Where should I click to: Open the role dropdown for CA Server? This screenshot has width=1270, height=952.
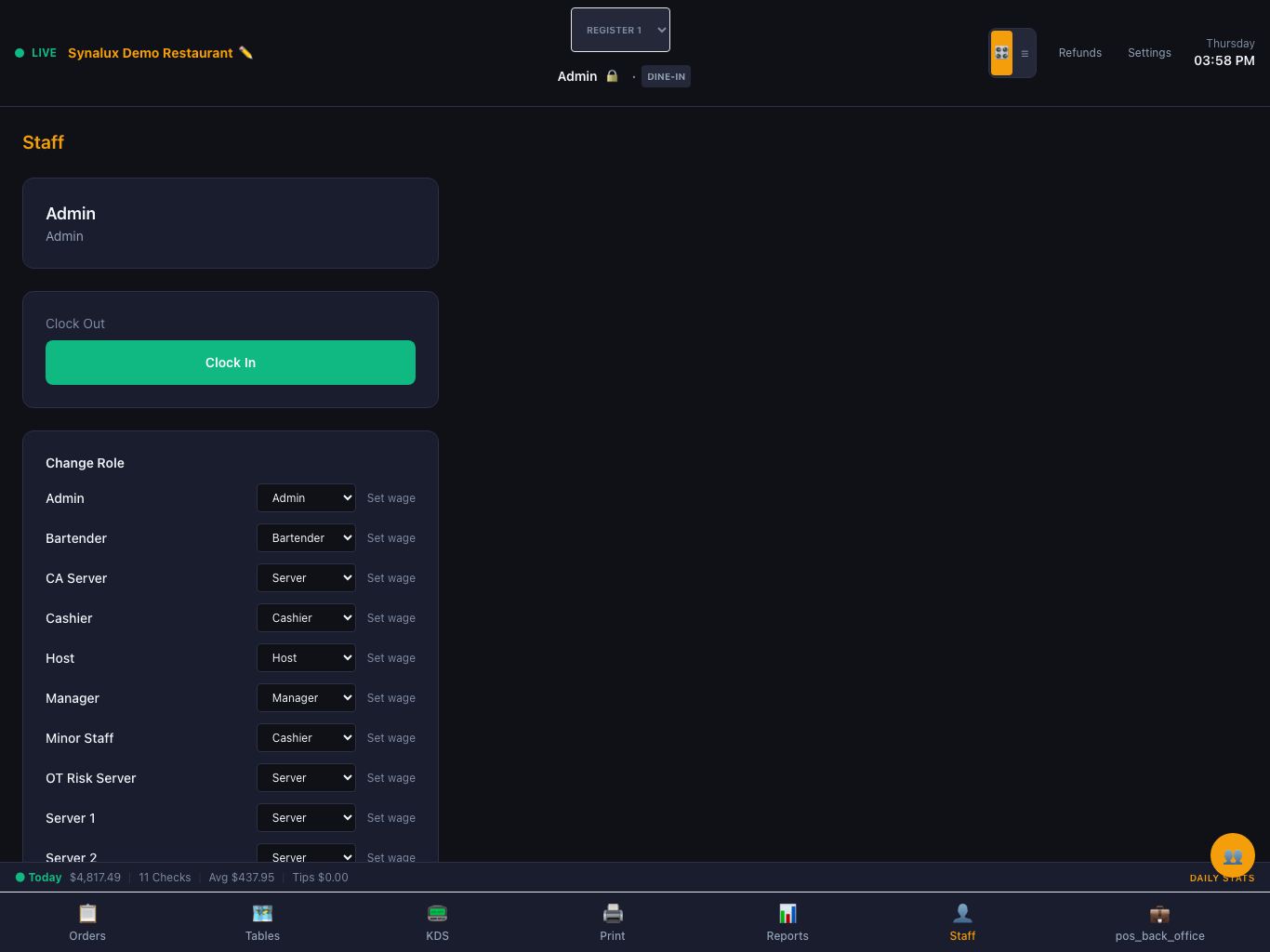(306, 578)
